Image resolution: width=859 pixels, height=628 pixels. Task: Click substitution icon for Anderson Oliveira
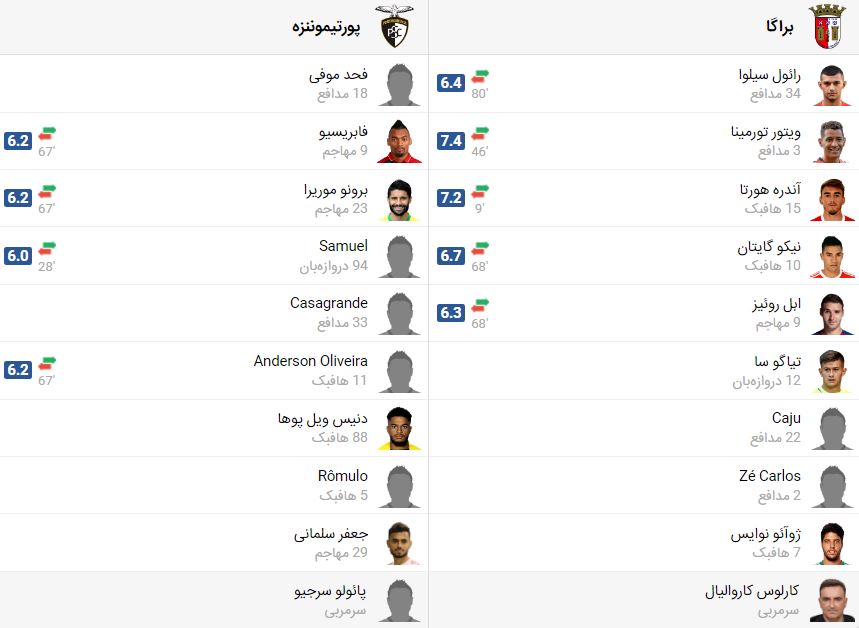[x=47, y=363]
